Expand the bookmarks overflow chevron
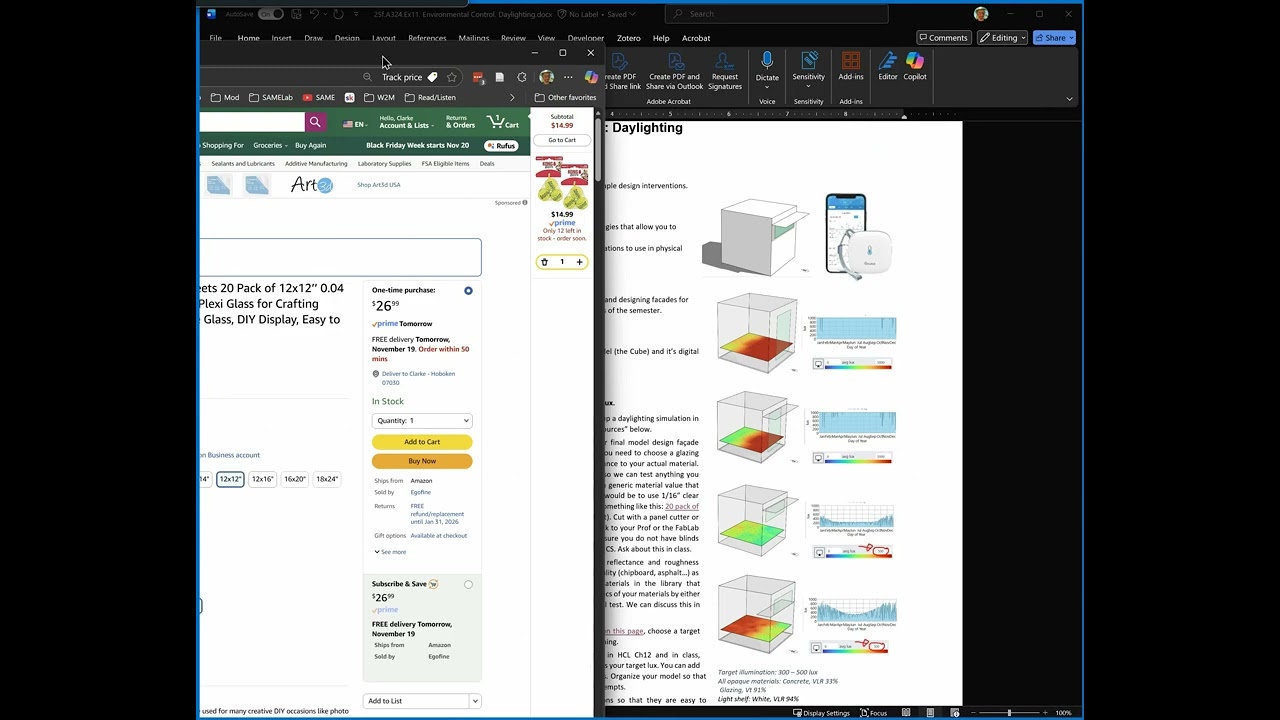1280x720 pixels. pos(512,98)
